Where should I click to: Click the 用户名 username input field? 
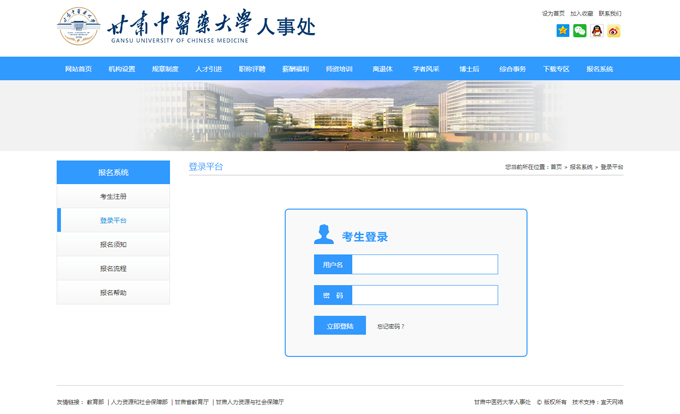click(424, 265)
